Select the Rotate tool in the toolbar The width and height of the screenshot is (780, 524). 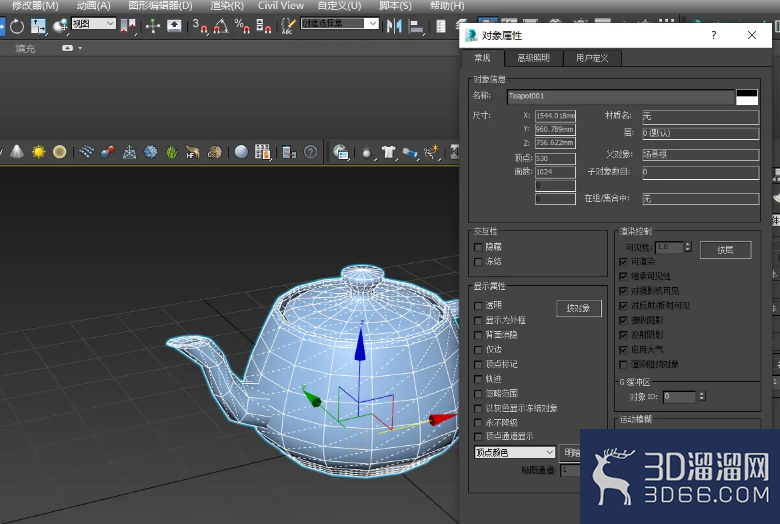tap(16, 26)
